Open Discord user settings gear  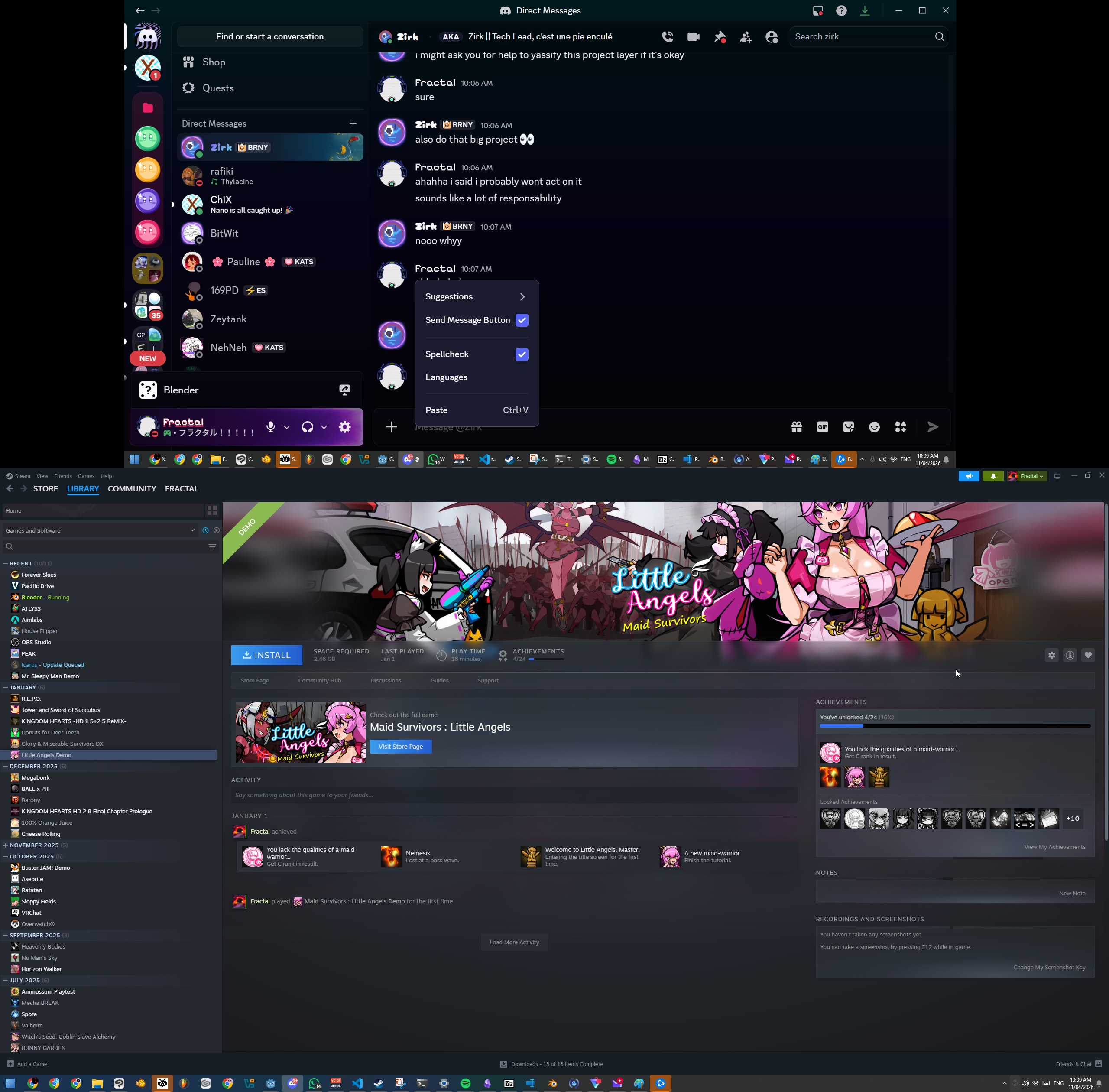345,427
